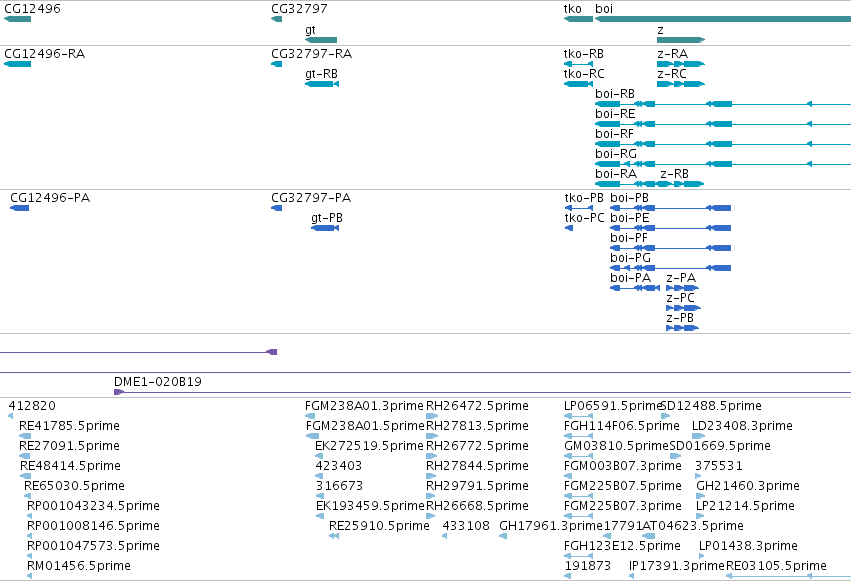Click EST 412820
Viewport: 851px width, 581px height.
coord(10,416)
